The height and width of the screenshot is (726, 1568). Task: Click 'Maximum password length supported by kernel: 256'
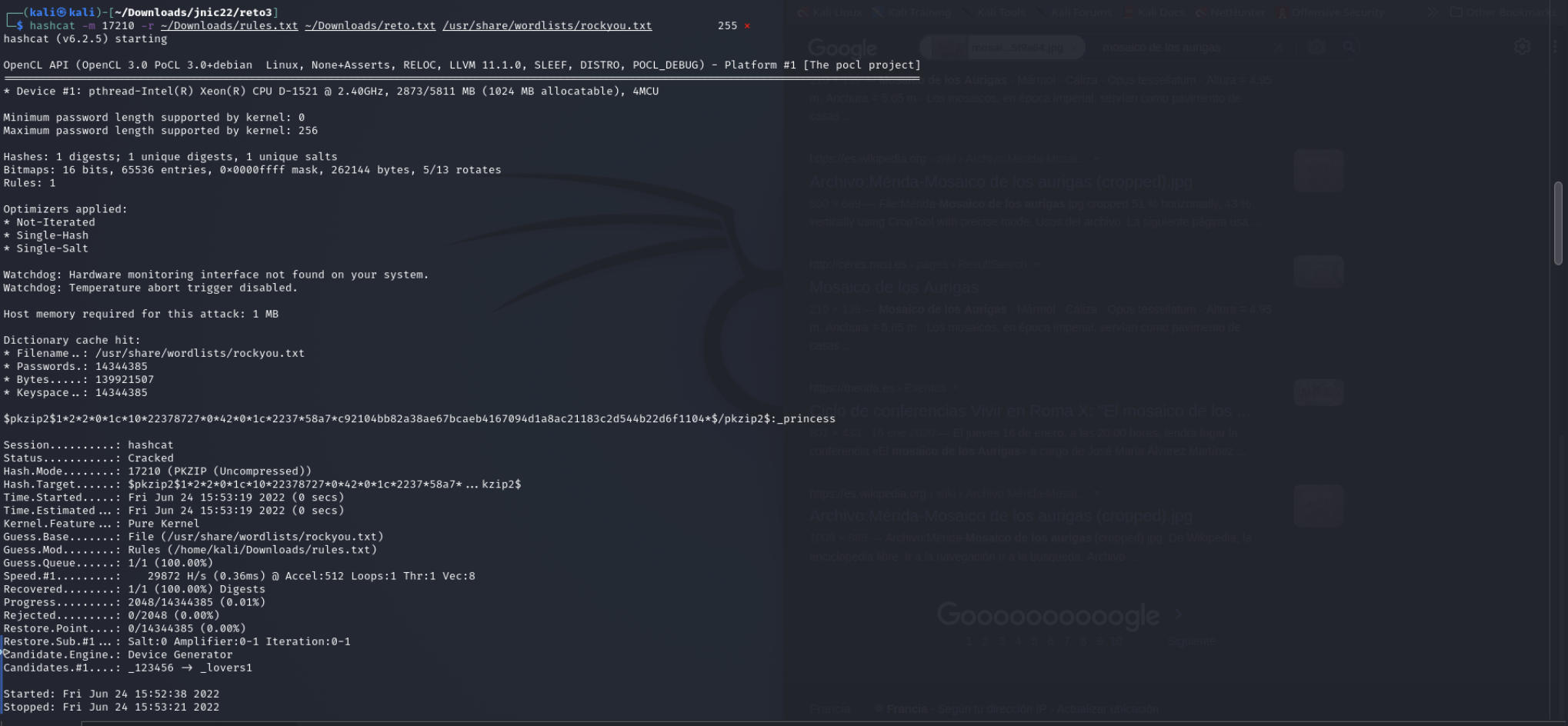click(x=160, y=131)
